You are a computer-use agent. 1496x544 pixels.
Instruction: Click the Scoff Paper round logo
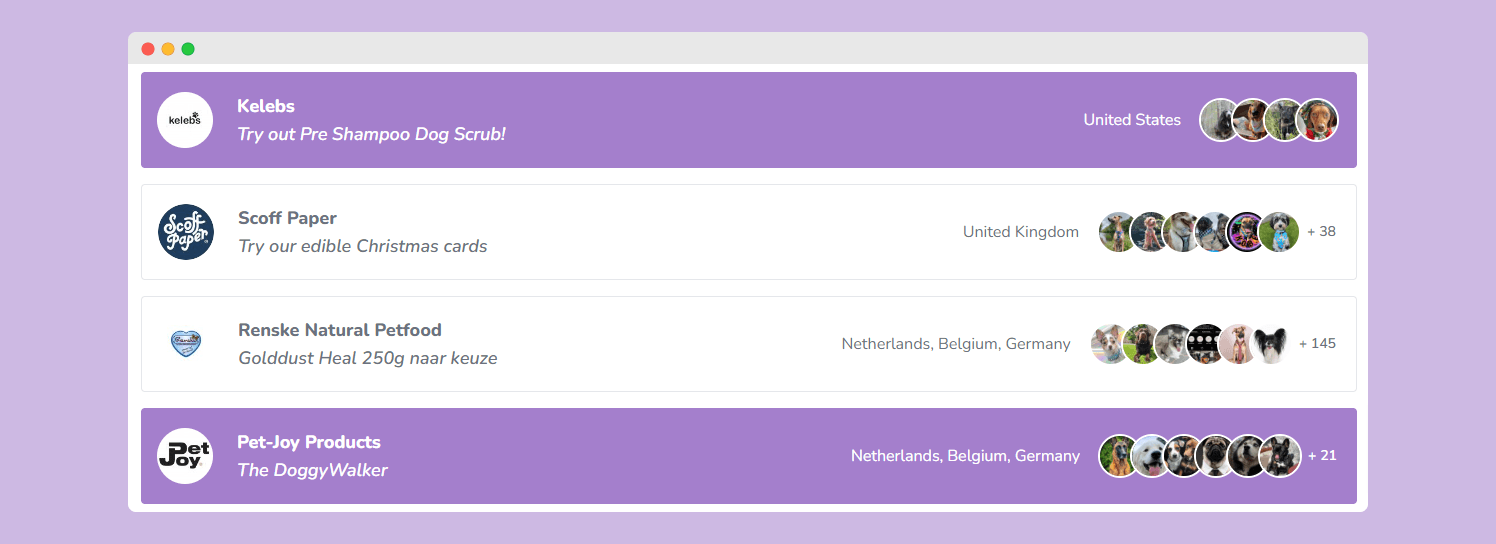click(x=186, y=232)
